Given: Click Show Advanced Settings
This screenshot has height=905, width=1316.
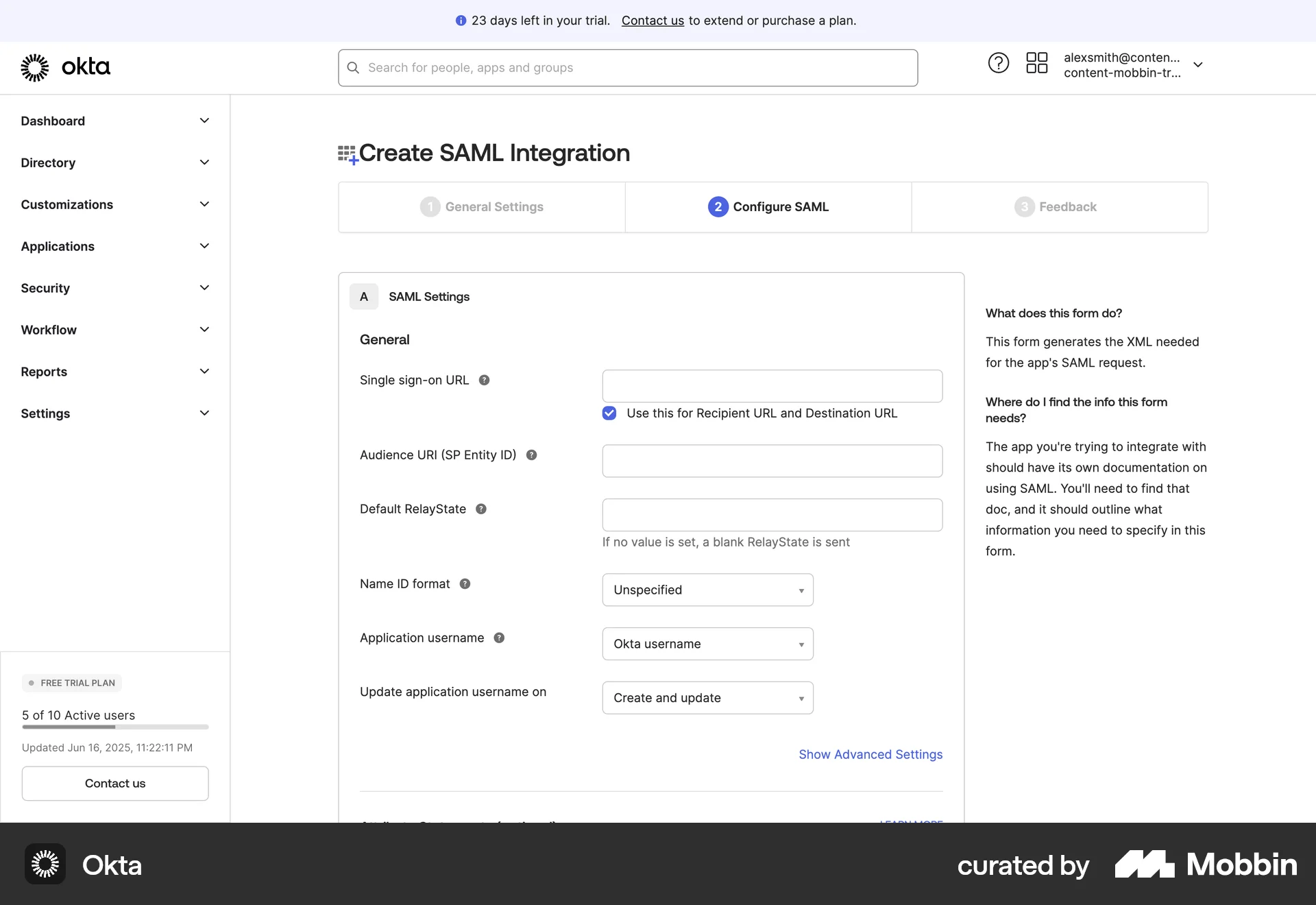Looking at the screenshot, I should [x=870, y=754].
